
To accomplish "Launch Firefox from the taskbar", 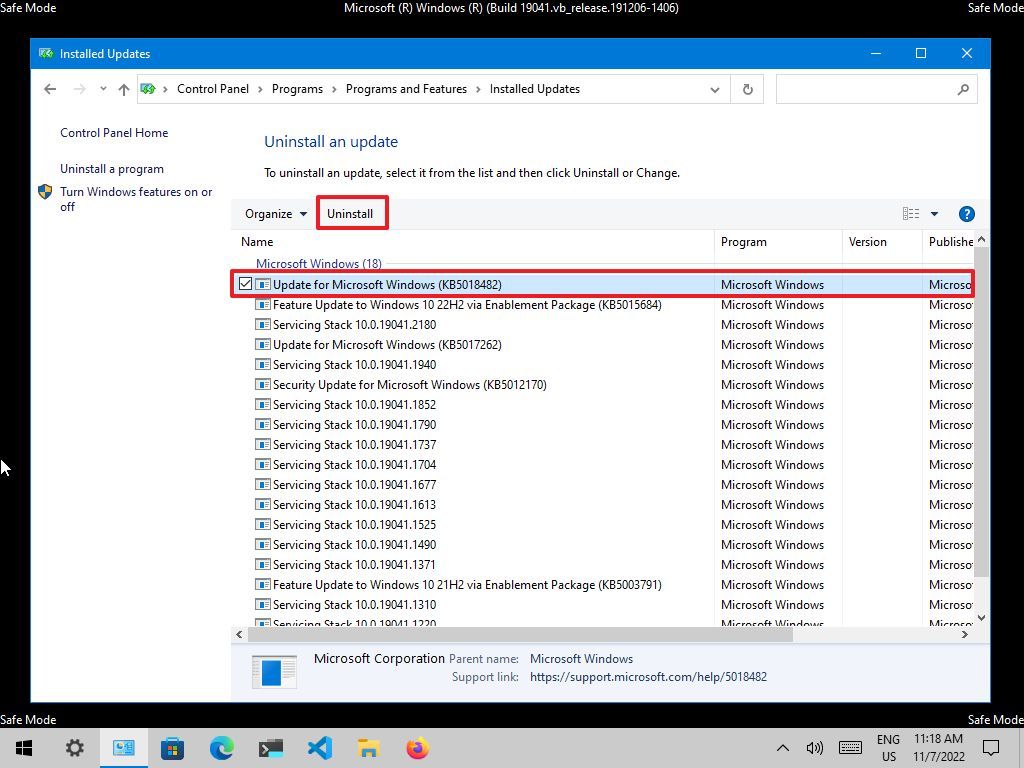I will [x=416, y=747].
